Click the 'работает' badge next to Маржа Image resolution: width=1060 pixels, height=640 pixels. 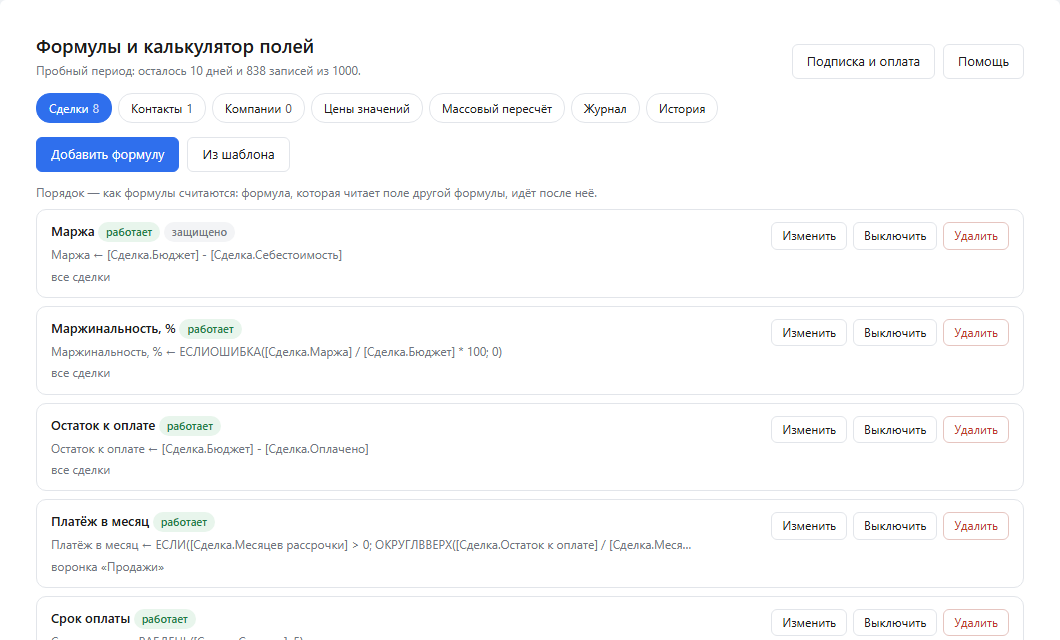tap(129, 232)
